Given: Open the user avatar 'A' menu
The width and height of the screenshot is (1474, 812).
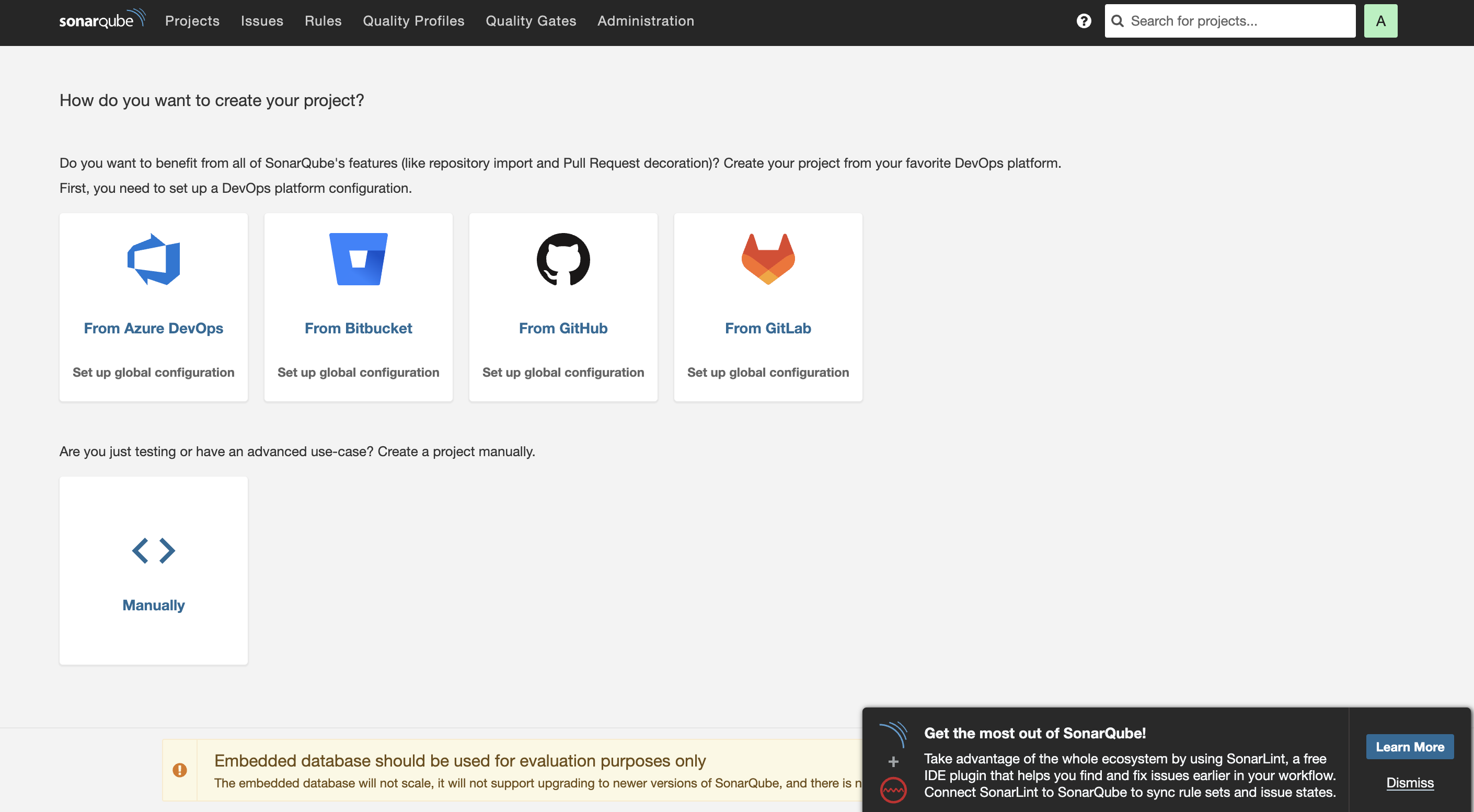Looking at the screenshot, I should 1380,21.
